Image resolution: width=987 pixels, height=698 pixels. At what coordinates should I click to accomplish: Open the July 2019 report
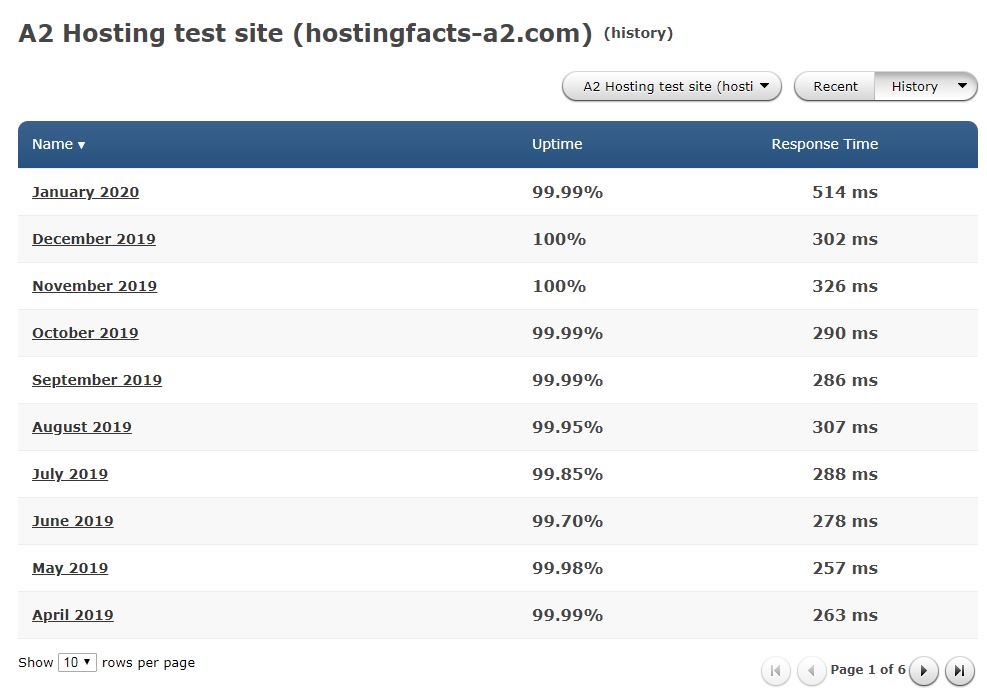70,474
